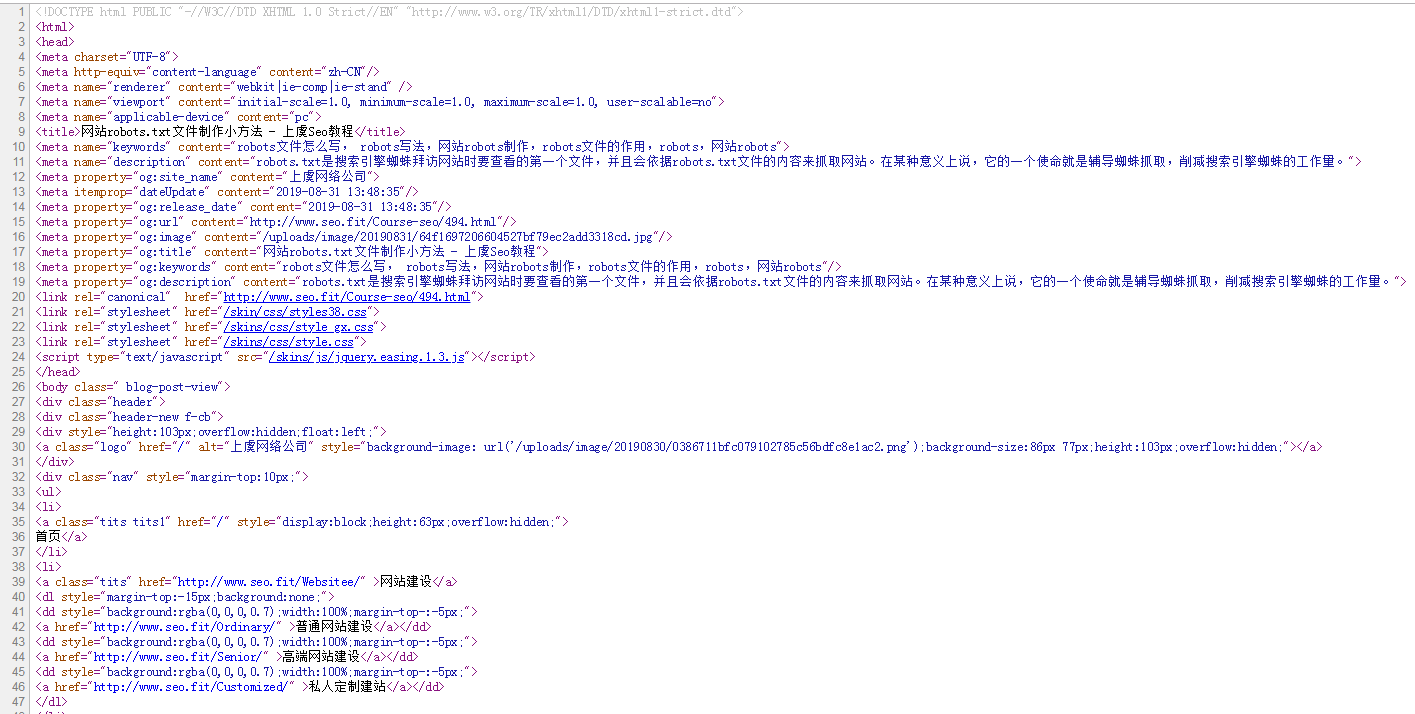
Task: Click the title tag text on line 9
Action: (220, 132)
